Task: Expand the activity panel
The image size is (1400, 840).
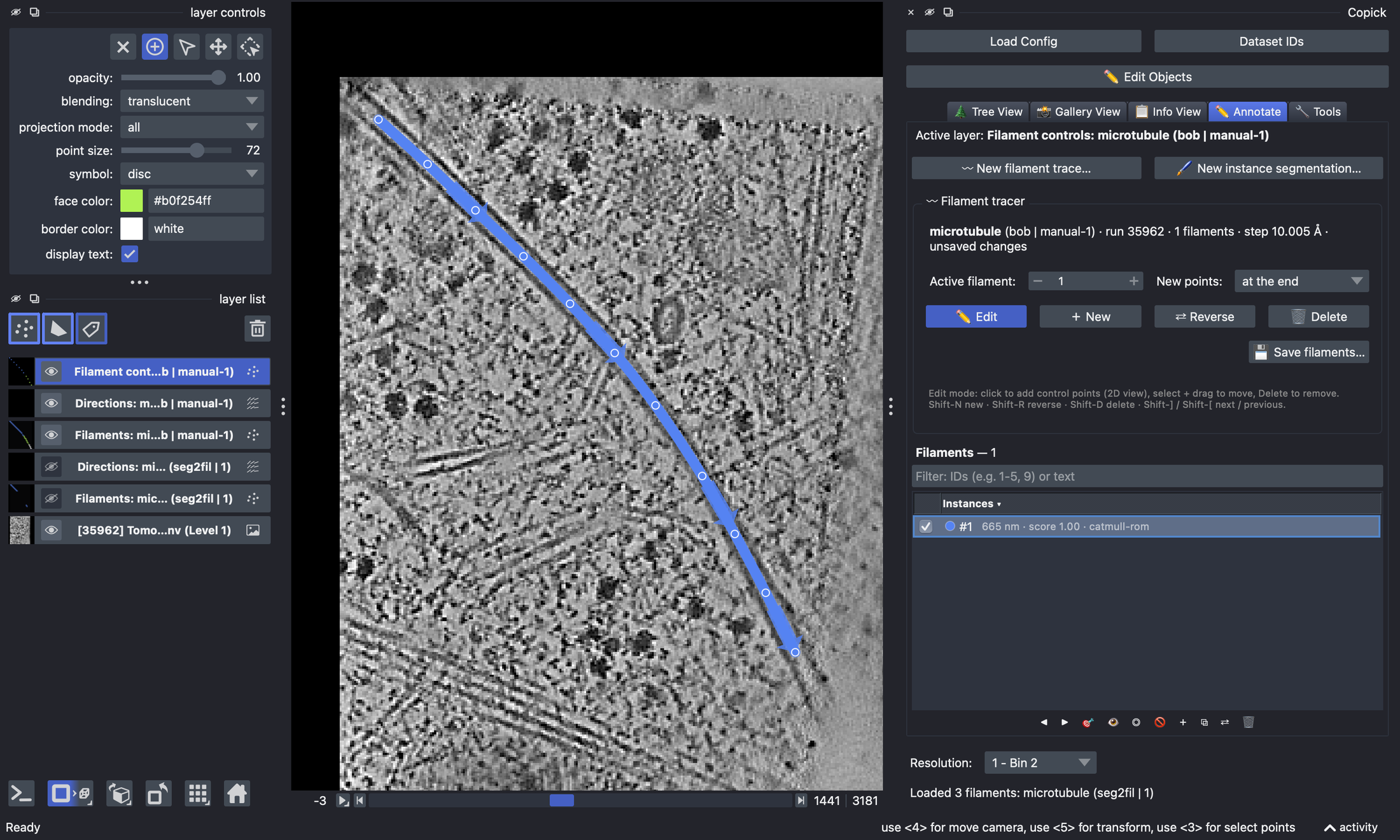Action: [x=1350, y=827]
